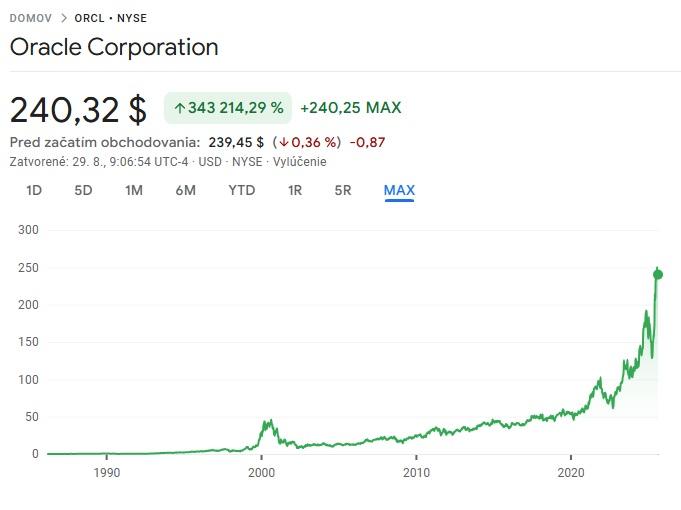
Task: Choose the 1R time range
Action: 295,190
